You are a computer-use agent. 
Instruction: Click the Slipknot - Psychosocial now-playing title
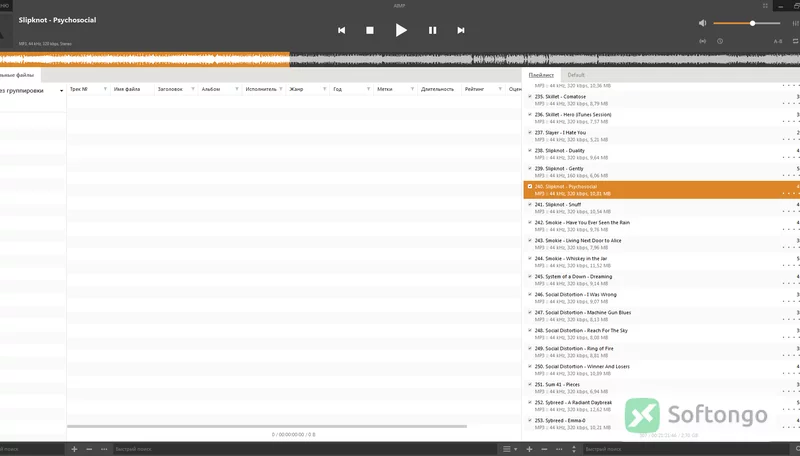pyautogui.click(x=57, y=20)
